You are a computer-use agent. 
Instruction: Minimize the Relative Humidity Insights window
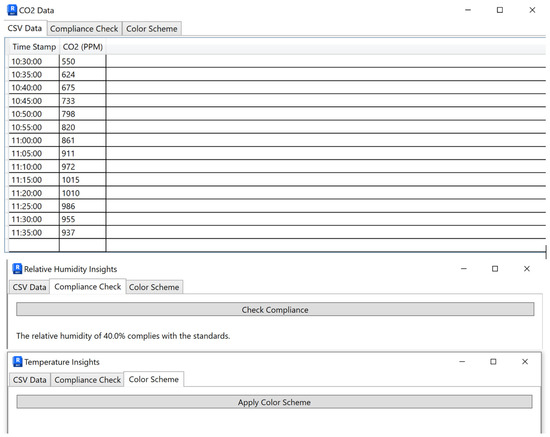464,269
